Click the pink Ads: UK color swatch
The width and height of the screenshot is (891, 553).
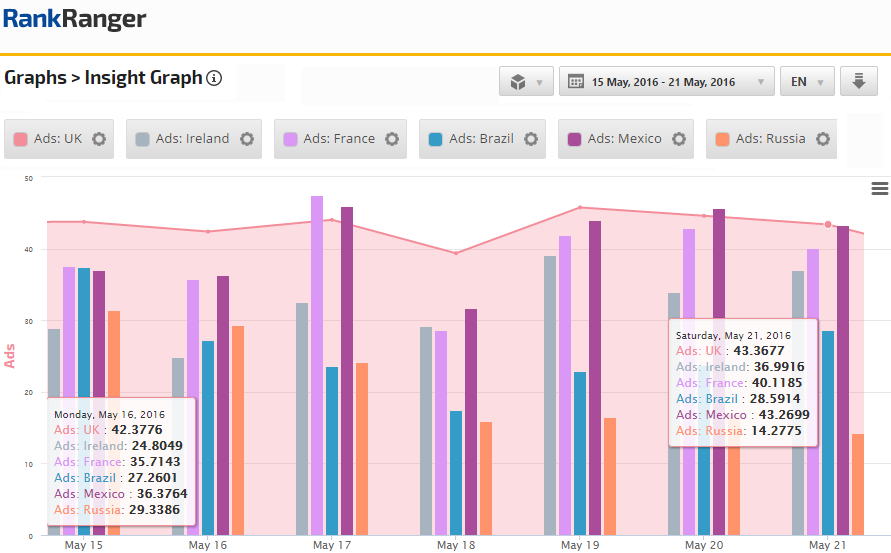[20, 139]
